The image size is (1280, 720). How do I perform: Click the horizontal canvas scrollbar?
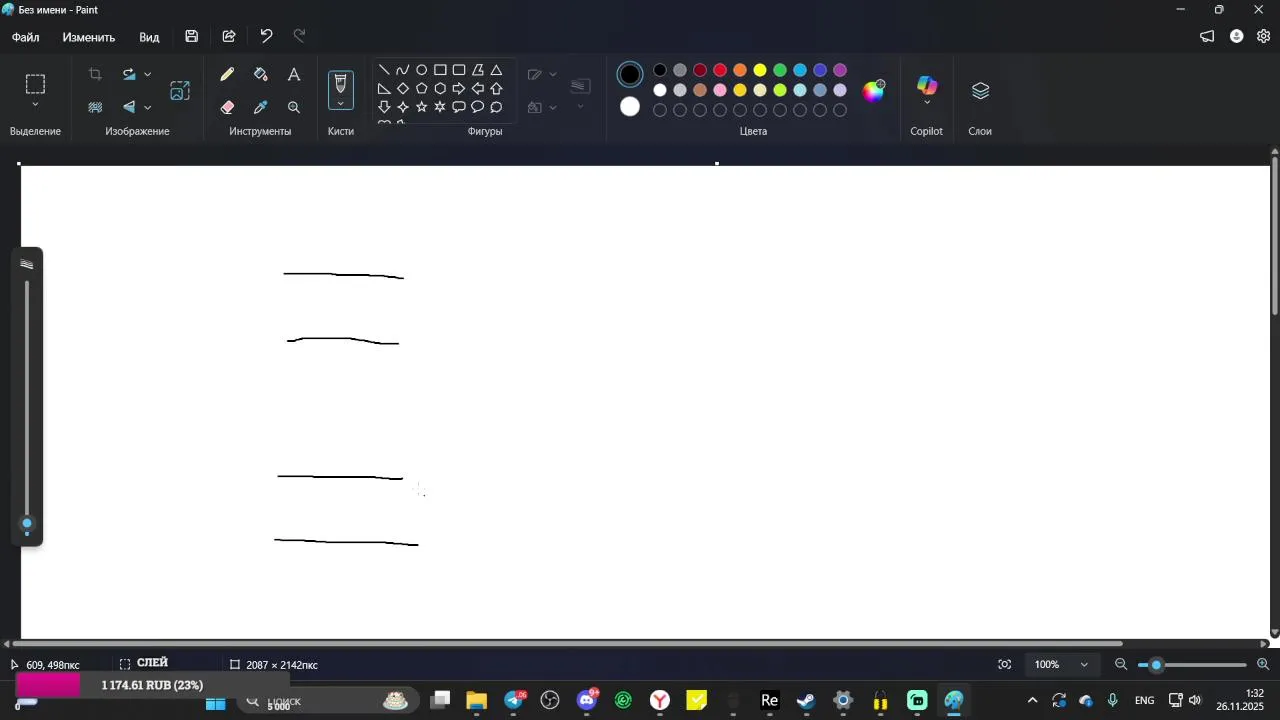567,644
